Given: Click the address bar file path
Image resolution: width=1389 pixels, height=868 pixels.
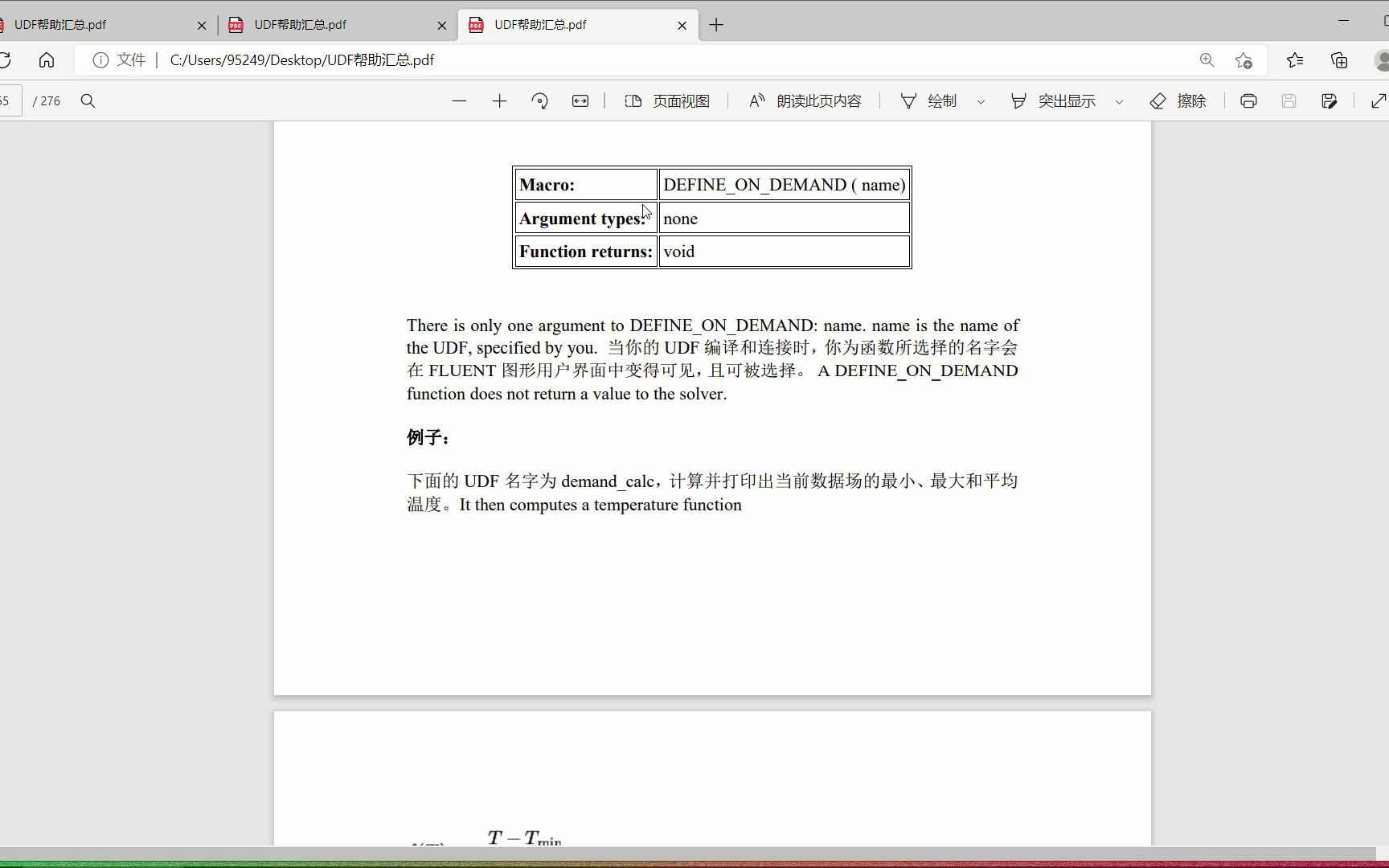Looking at the screenshot, I should pos(302,60).
